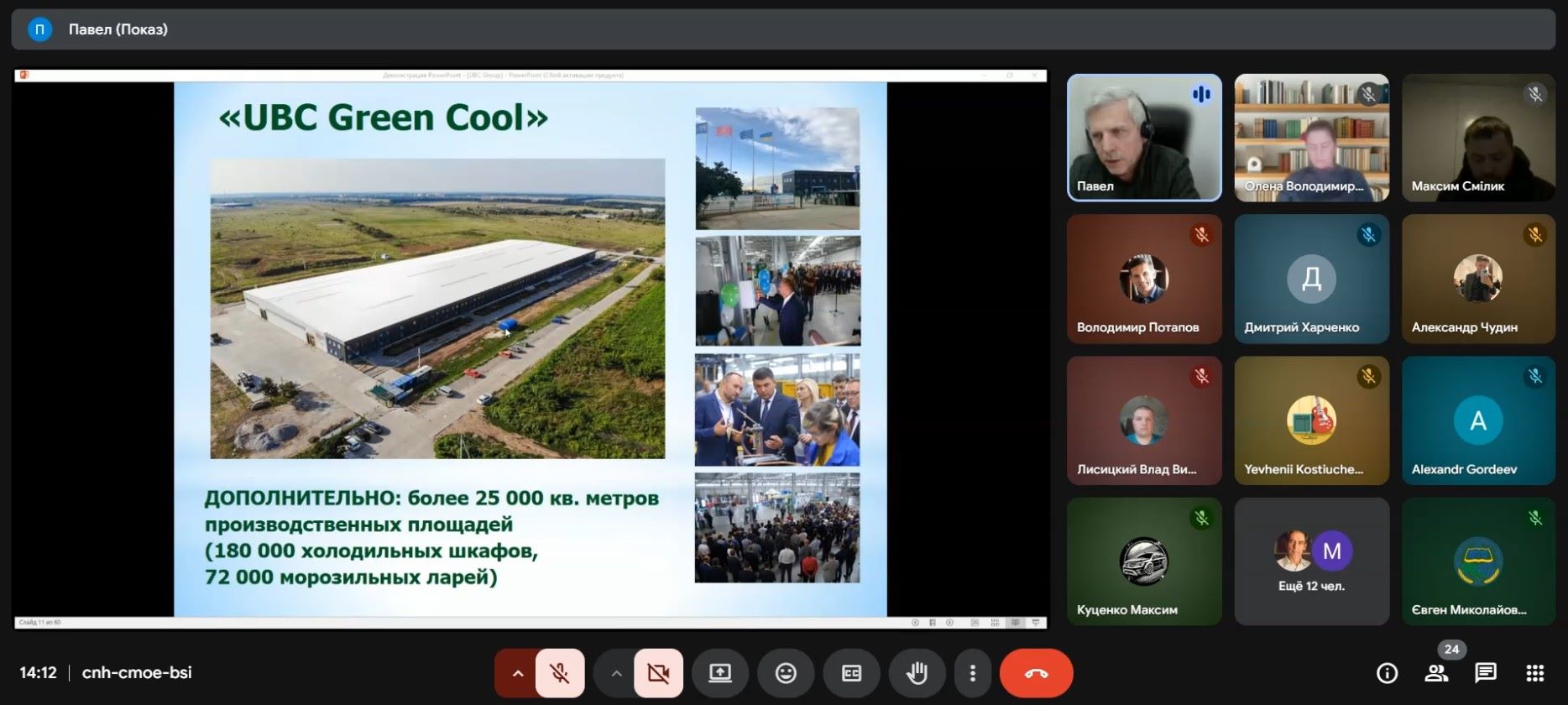Screen dimensions: 1568x705
Task: Open the 'Ещё 12 чел.' participants tile
Action: (x=1311, y=561)
